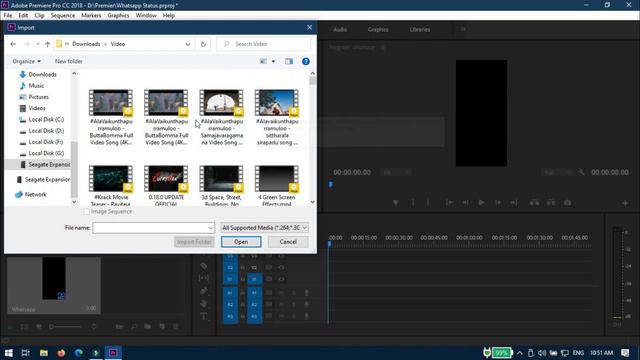640x360 pixels.
Task: Create a New folder
Action: (x=69, y=61)
